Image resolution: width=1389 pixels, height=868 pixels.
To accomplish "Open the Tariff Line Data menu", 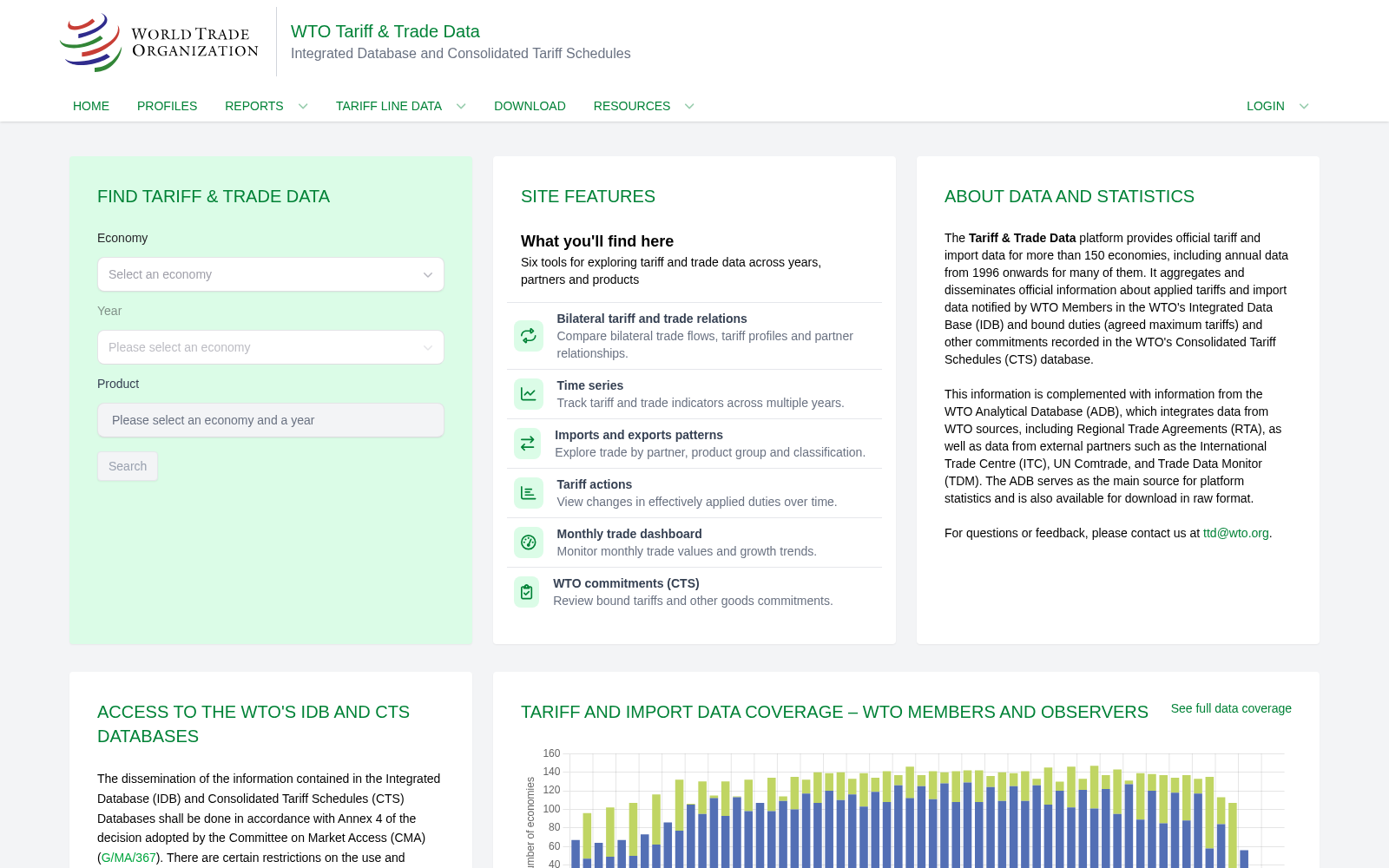I will click(389, 106).
